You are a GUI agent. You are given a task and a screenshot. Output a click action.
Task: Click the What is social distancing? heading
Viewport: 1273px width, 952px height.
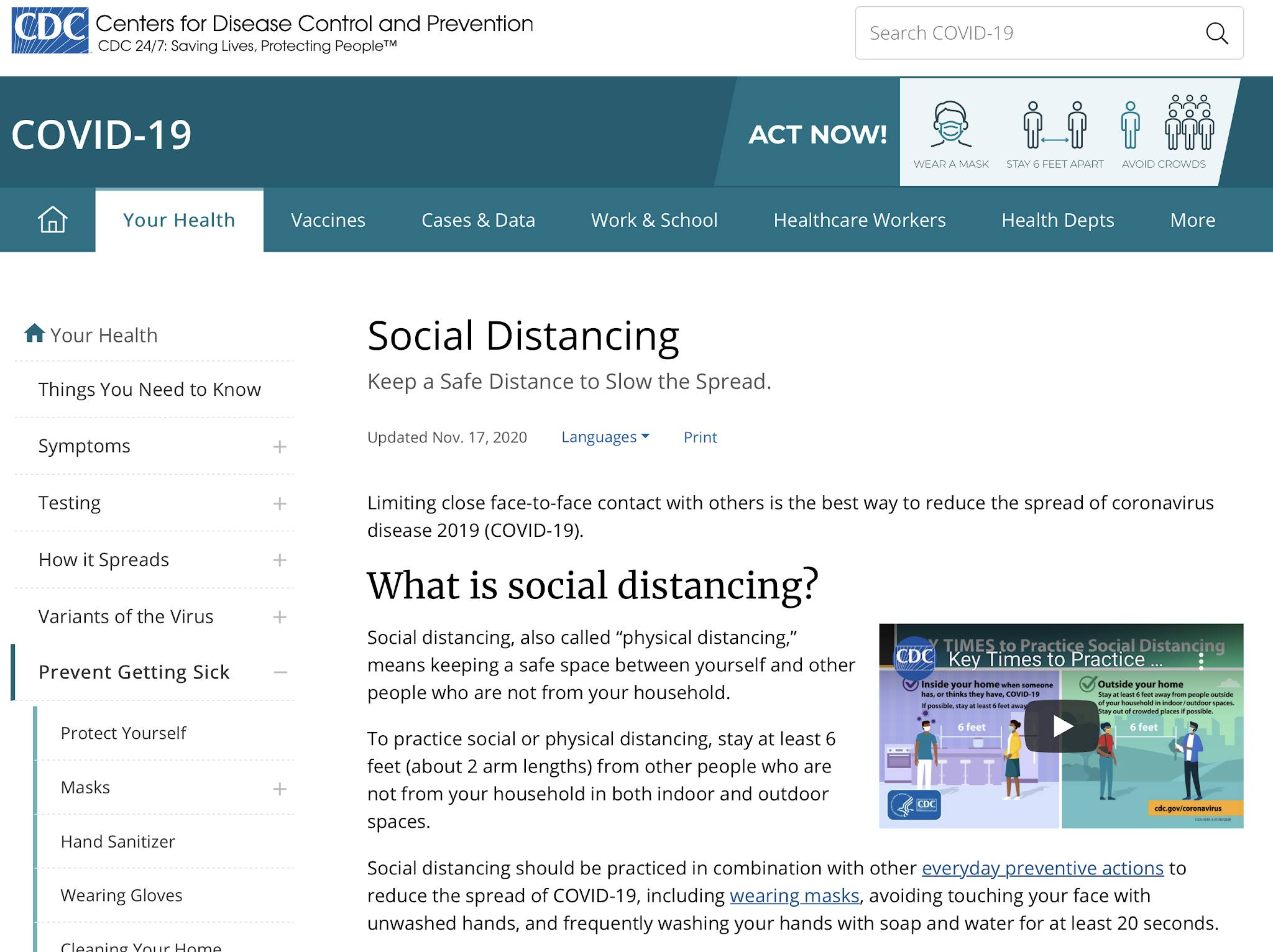[592, 585]
